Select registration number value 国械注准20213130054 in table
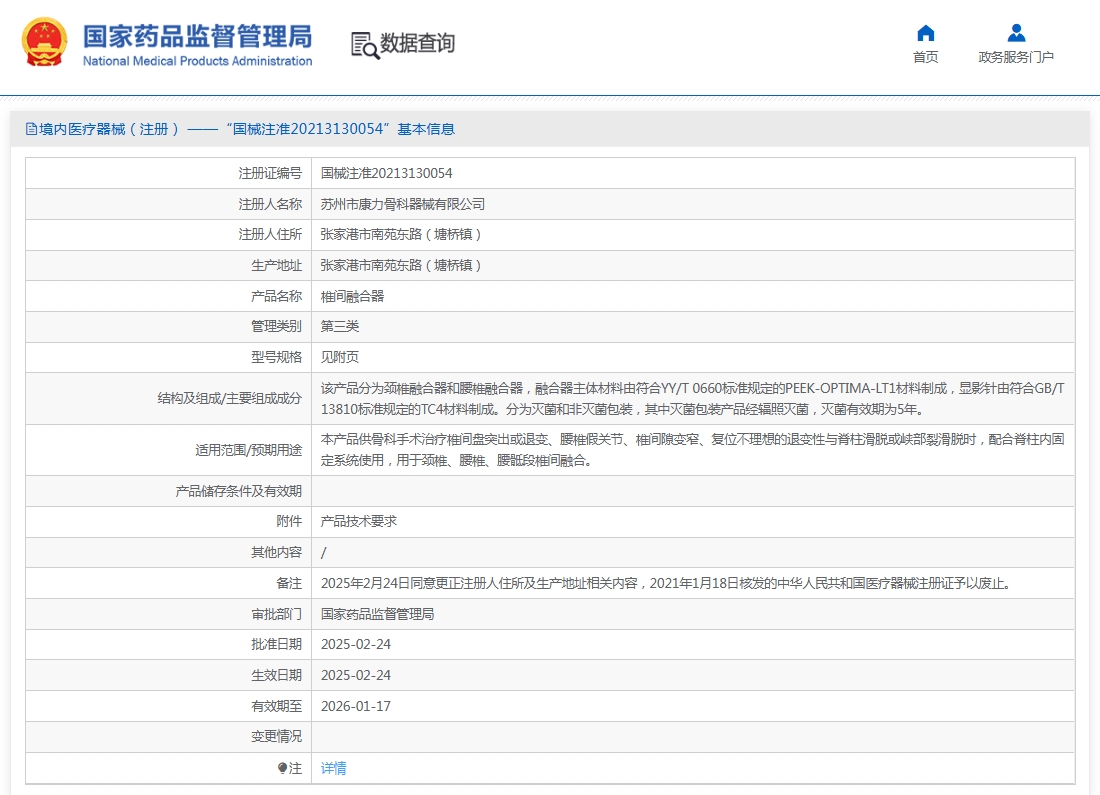This screenshot has height=795, width=1100. [387, 173]
